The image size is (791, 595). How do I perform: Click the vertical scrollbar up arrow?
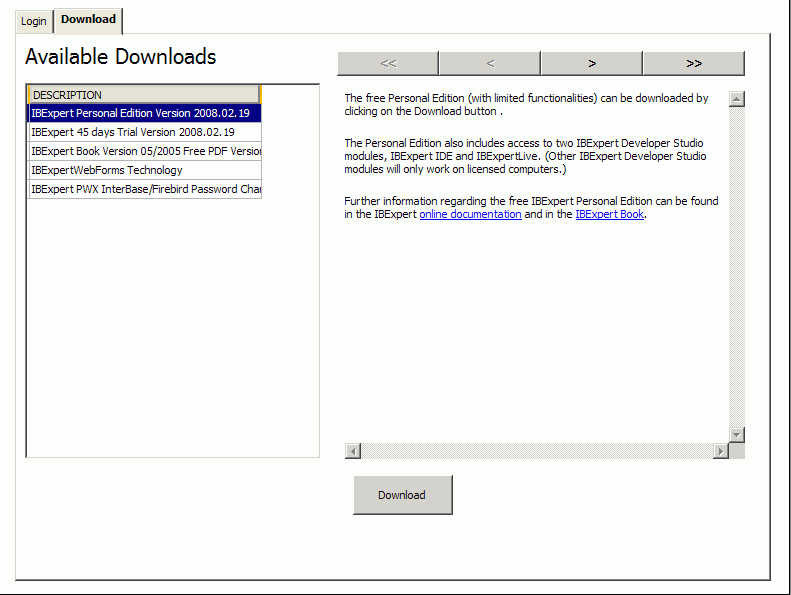click(737, 99)
